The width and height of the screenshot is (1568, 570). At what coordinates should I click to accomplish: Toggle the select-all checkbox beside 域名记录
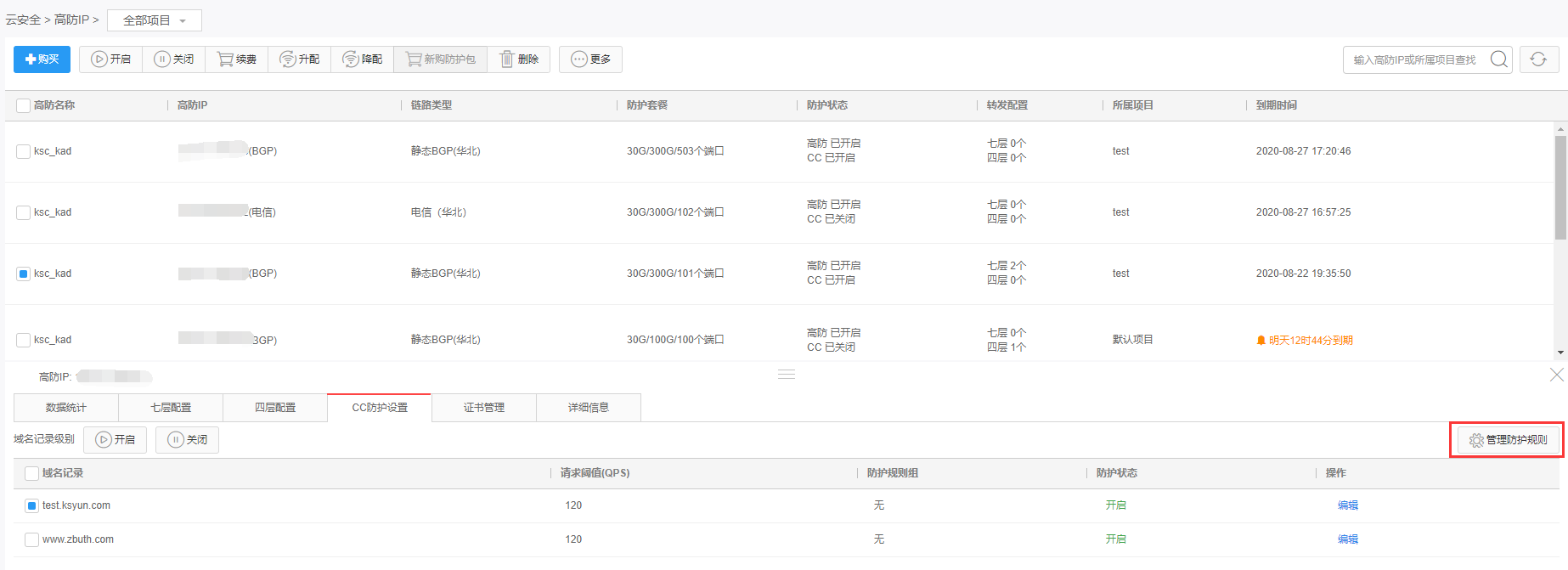point(32,473)
